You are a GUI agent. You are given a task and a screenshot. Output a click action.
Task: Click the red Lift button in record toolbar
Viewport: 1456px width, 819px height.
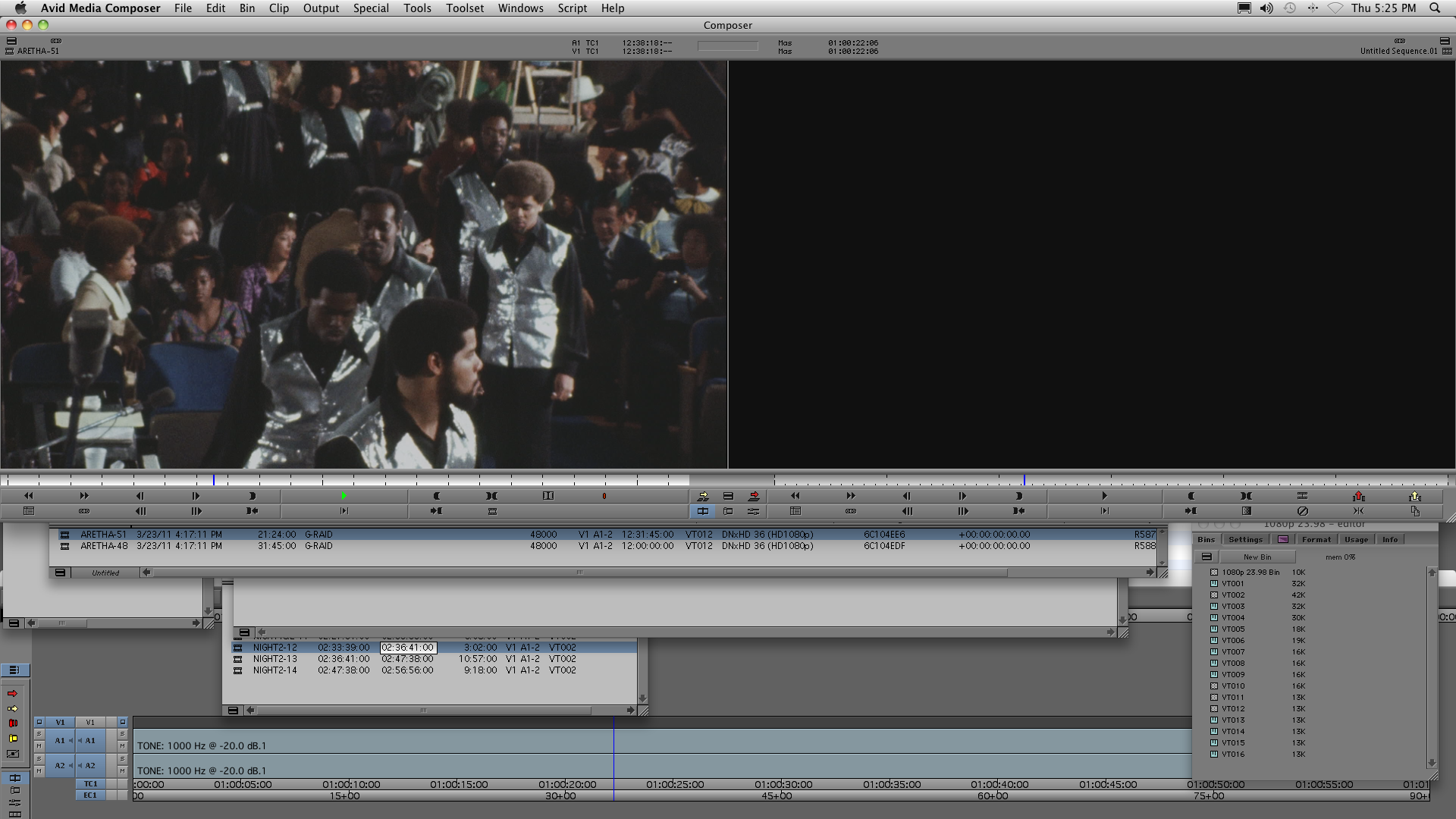pos(1358,496)
